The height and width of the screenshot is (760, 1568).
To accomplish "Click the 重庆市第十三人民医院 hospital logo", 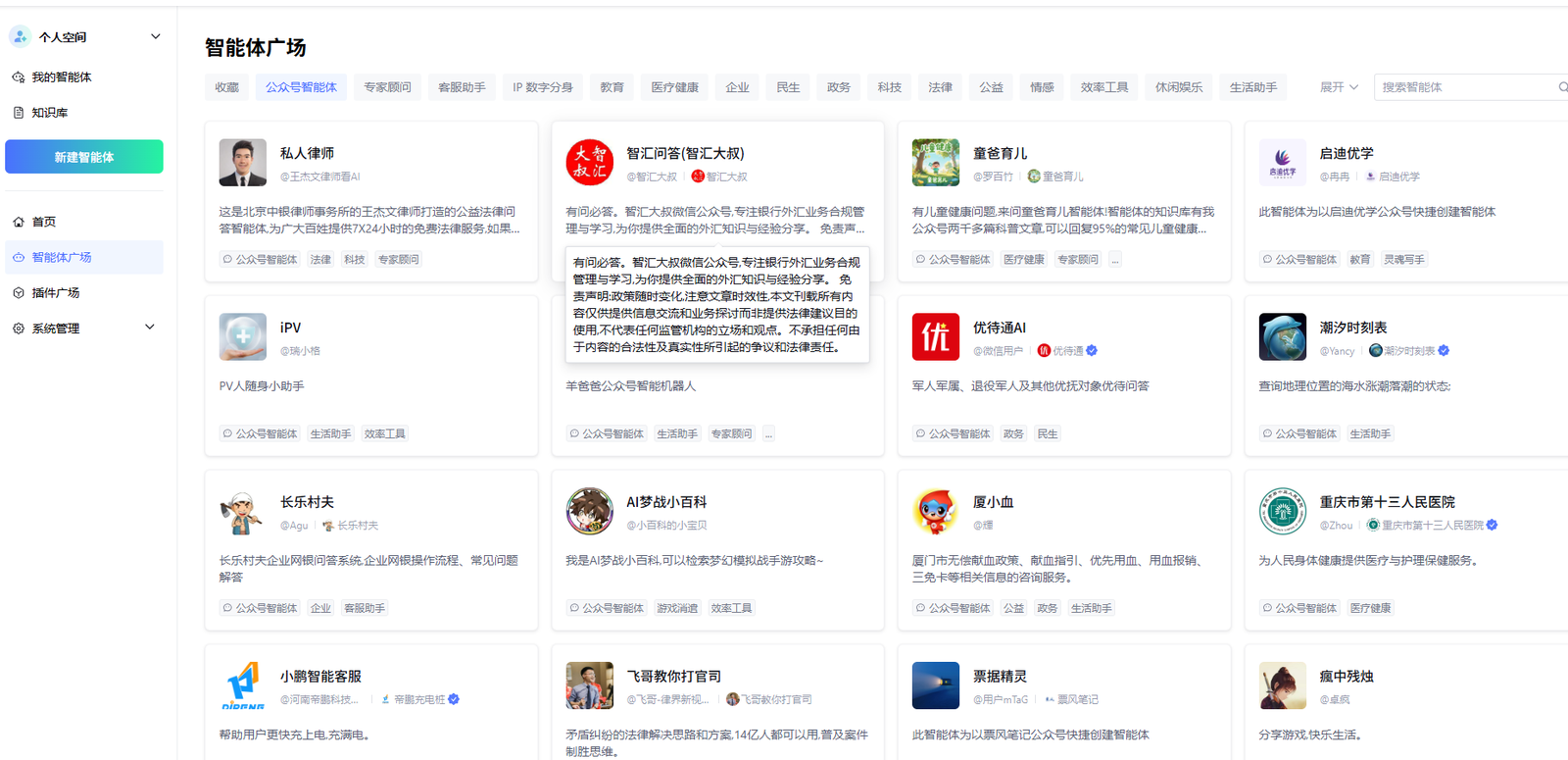I will (1282, 511).
